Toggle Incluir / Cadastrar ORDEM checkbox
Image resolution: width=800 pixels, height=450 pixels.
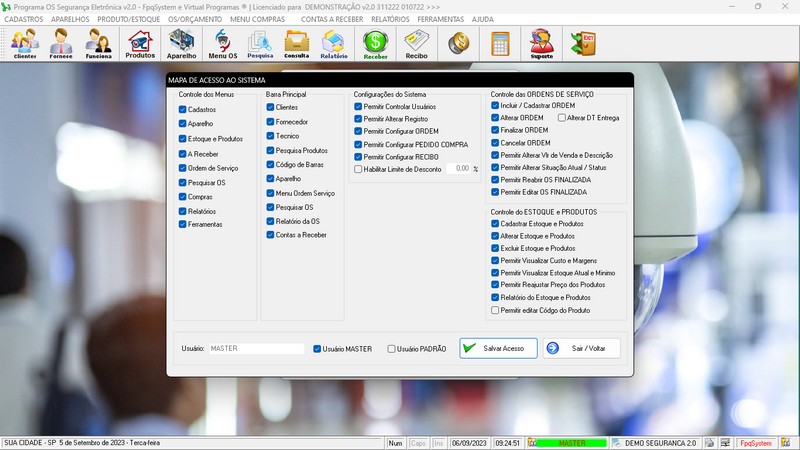click(x=495, y=105)
